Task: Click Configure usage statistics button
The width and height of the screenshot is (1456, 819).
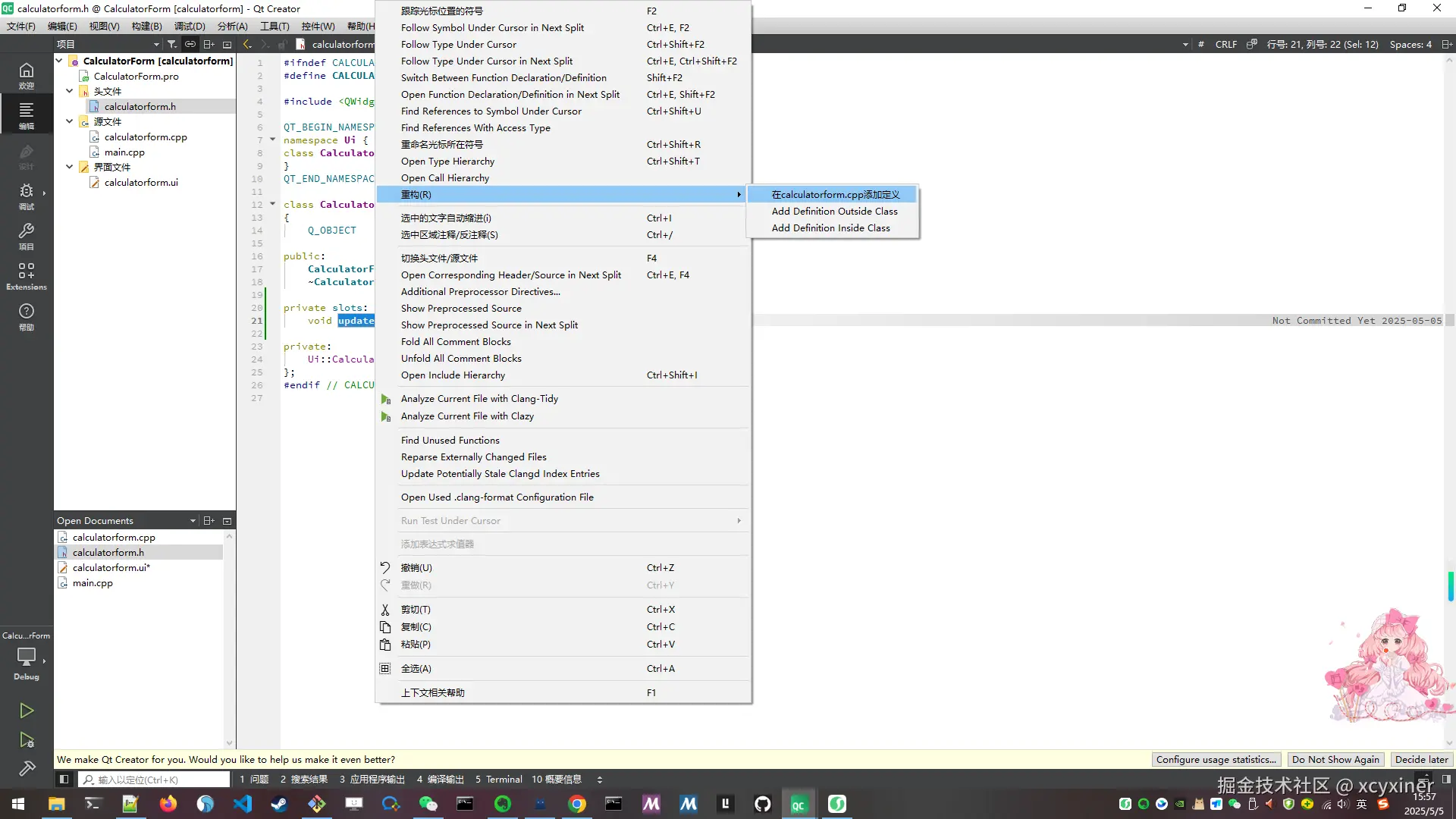Action: [x=1216, y=759]
